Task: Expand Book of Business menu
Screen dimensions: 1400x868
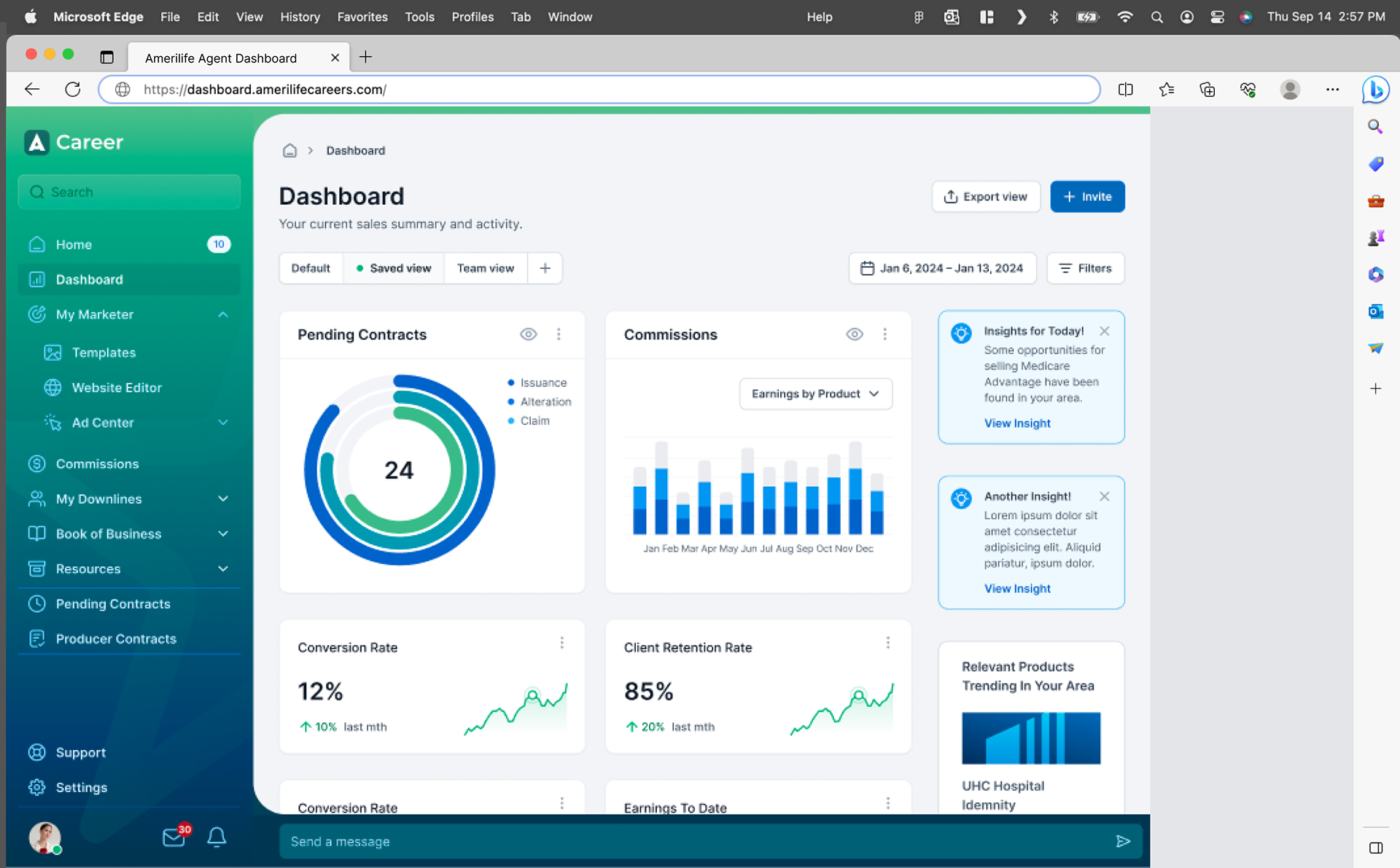Action: pos(223,533)
